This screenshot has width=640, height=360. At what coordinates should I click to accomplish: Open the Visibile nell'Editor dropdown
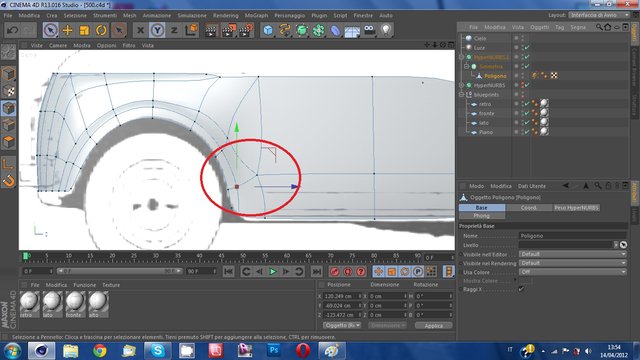click(572, 254)
